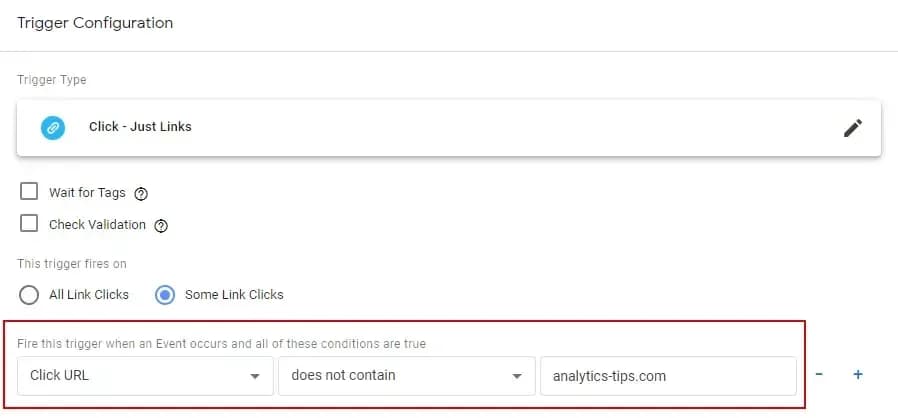Open the help icon next to Check Validation
Viewport: 898px width, 418px height.
coord(161,226)
